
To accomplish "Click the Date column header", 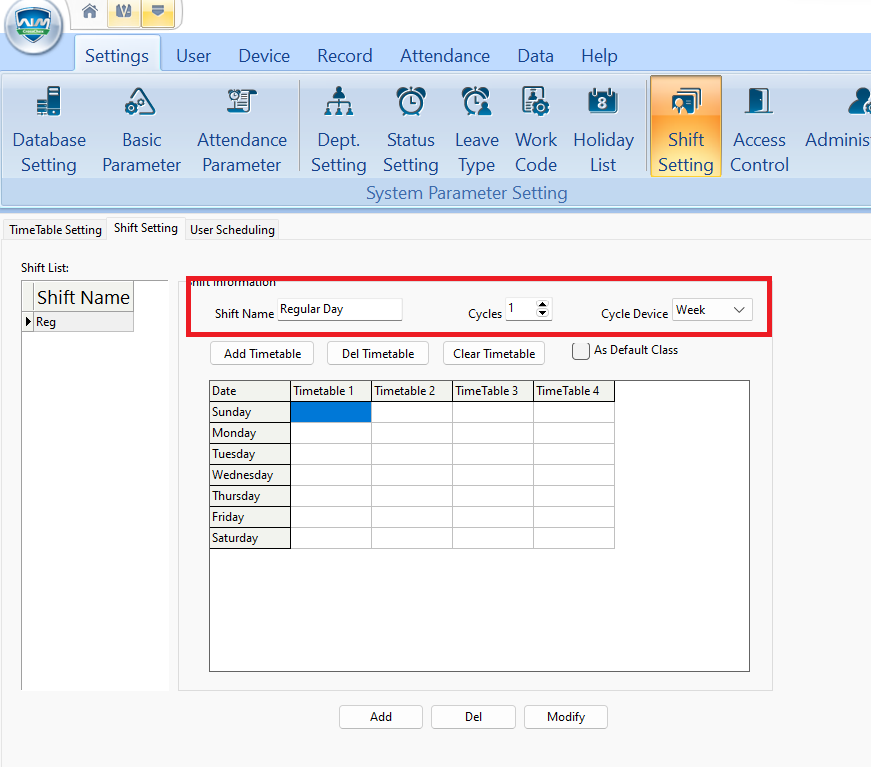I will click(x=250, y=391).
